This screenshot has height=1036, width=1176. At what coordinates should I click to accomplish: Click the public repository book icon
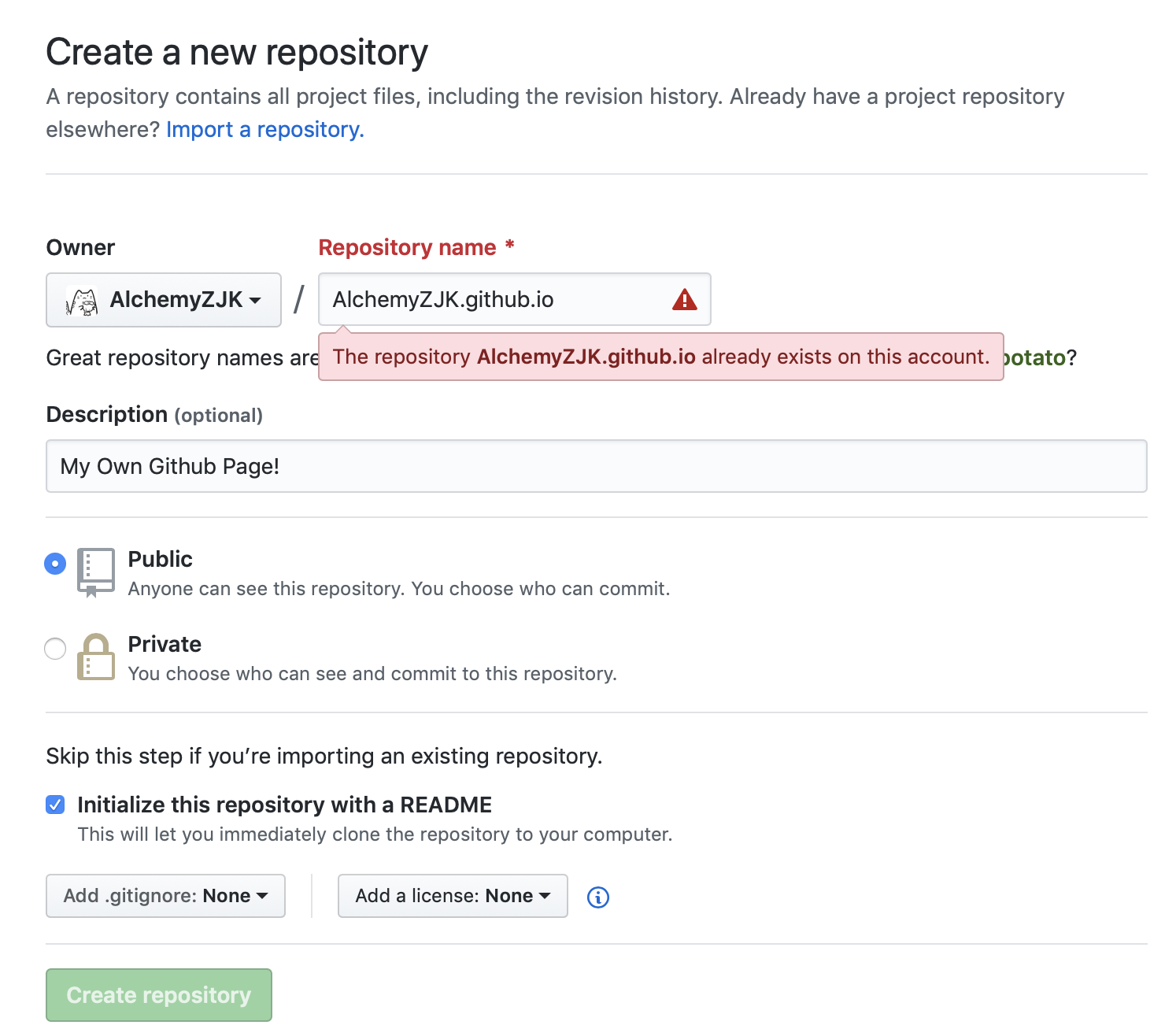point(95,572)
